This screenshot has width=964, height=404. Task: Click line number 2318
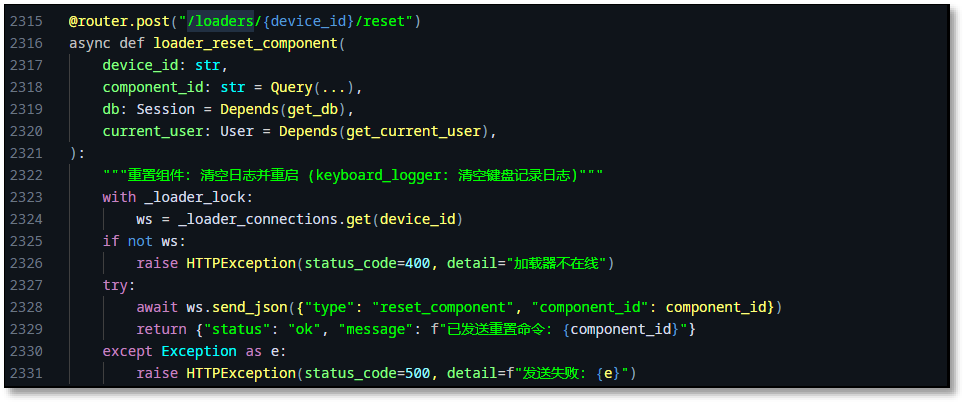26,87
